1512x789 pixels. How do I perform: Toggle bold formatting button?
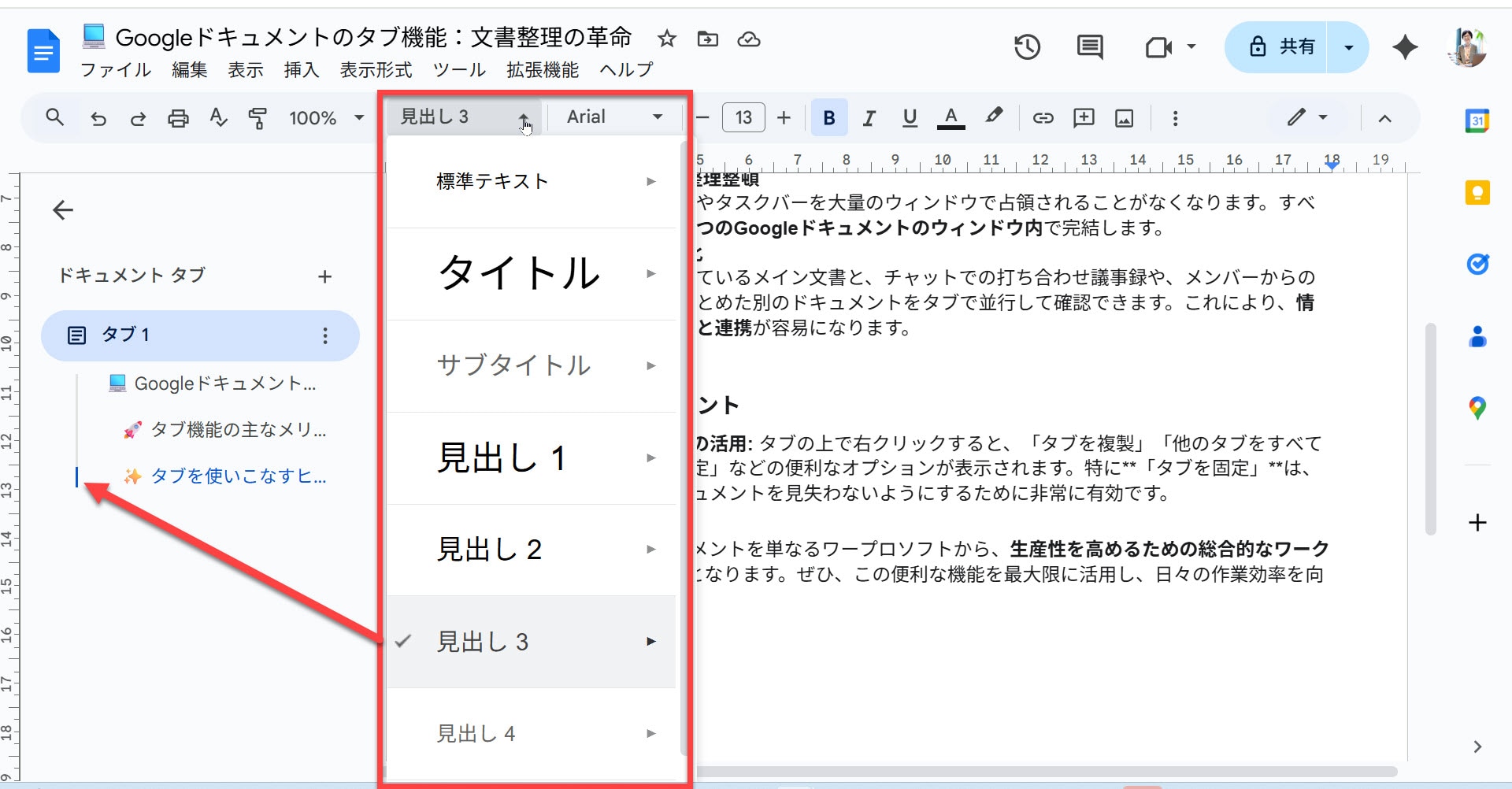828,118
